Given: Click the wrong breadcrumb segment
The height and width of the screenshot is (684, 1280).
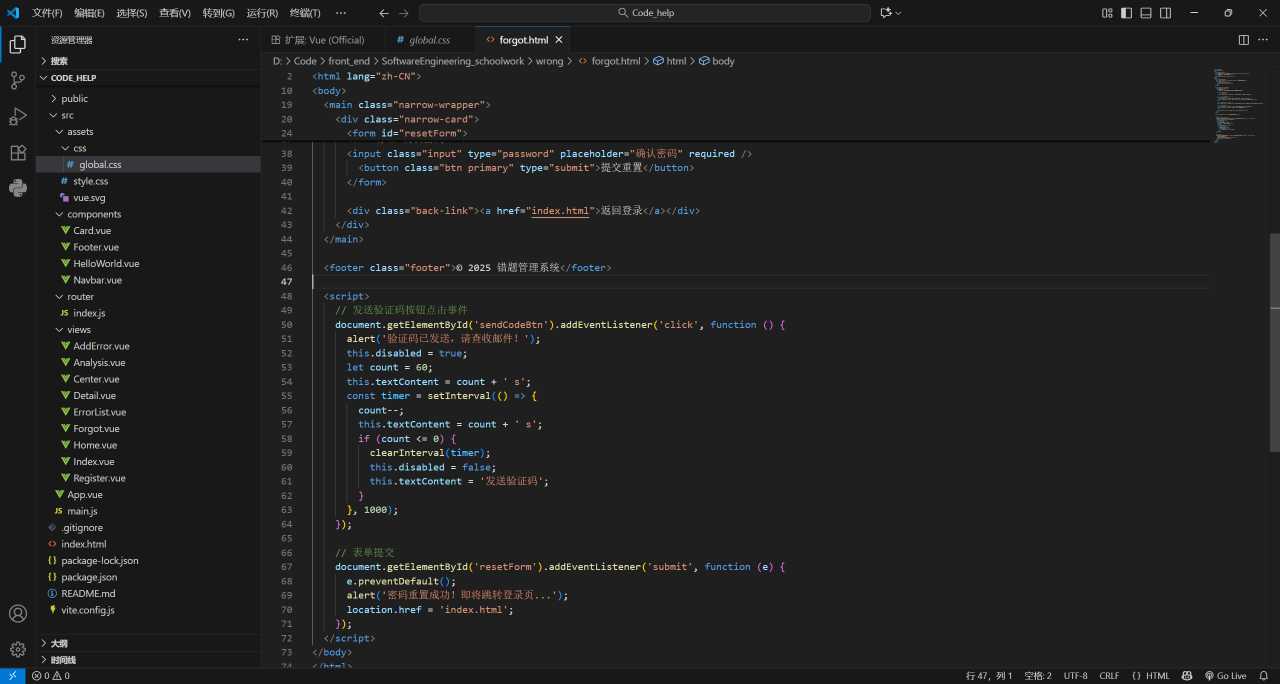Looking at the screenshot, I should [549, 61].
